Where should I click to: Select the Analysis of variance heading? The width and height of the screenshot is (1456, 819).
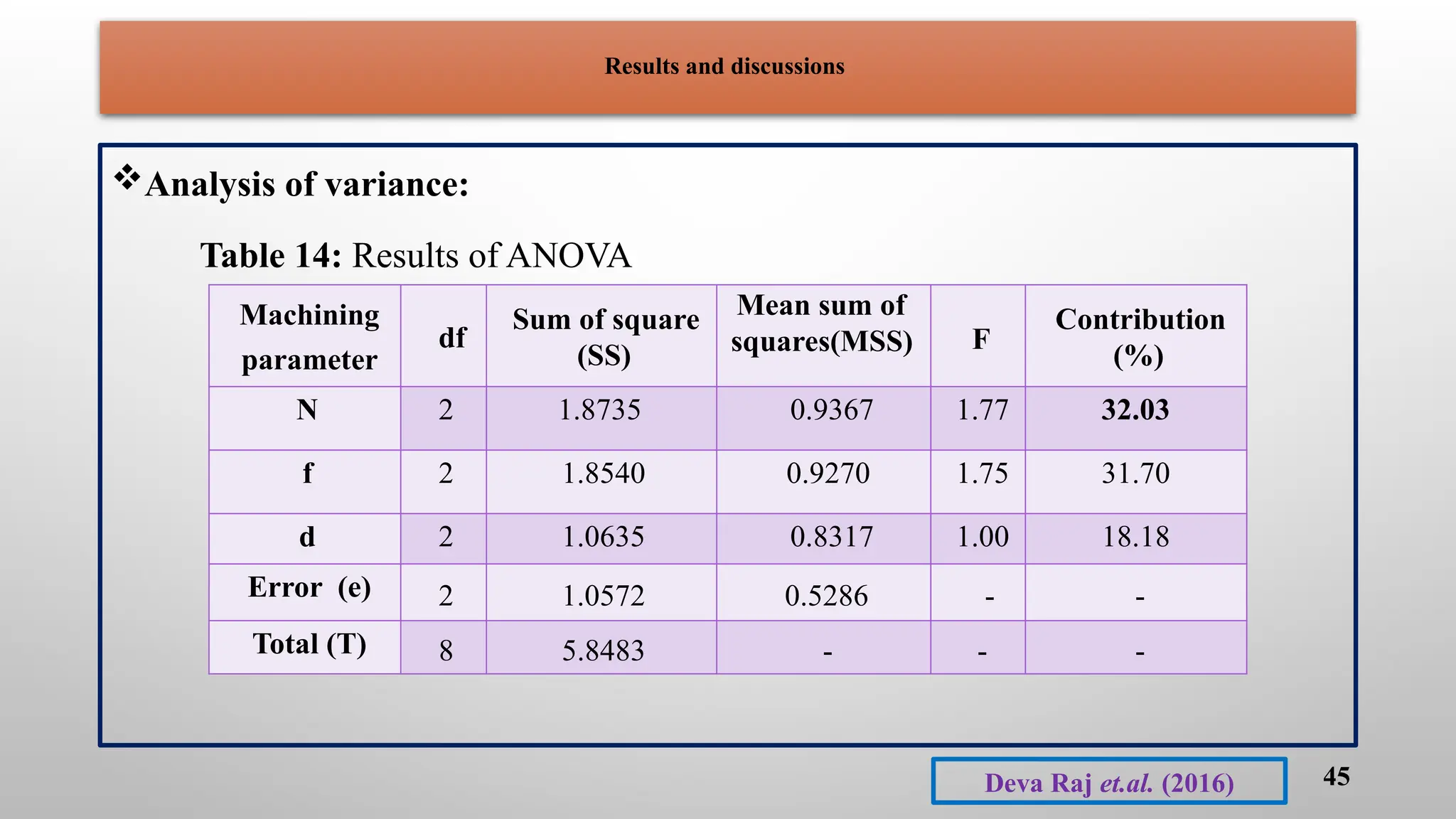(306, 185)
